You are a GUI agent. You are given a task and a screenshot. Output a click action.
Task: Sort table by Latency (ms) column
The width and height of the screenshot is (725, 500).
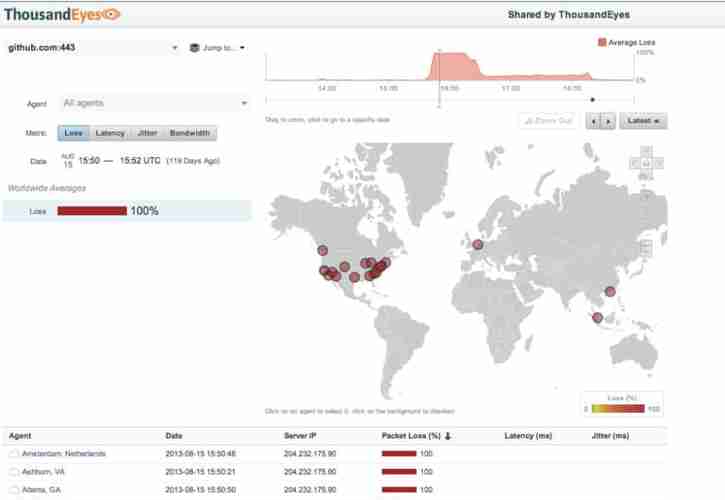tap(528, 436)
